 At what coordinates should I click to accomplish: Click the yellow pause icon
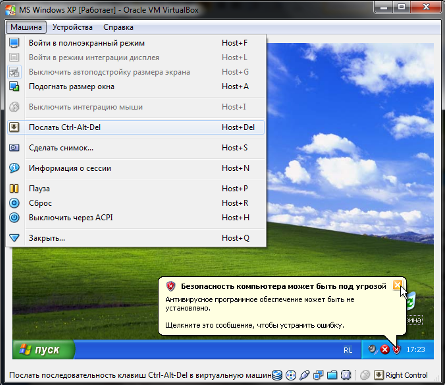tap(14, 188)
